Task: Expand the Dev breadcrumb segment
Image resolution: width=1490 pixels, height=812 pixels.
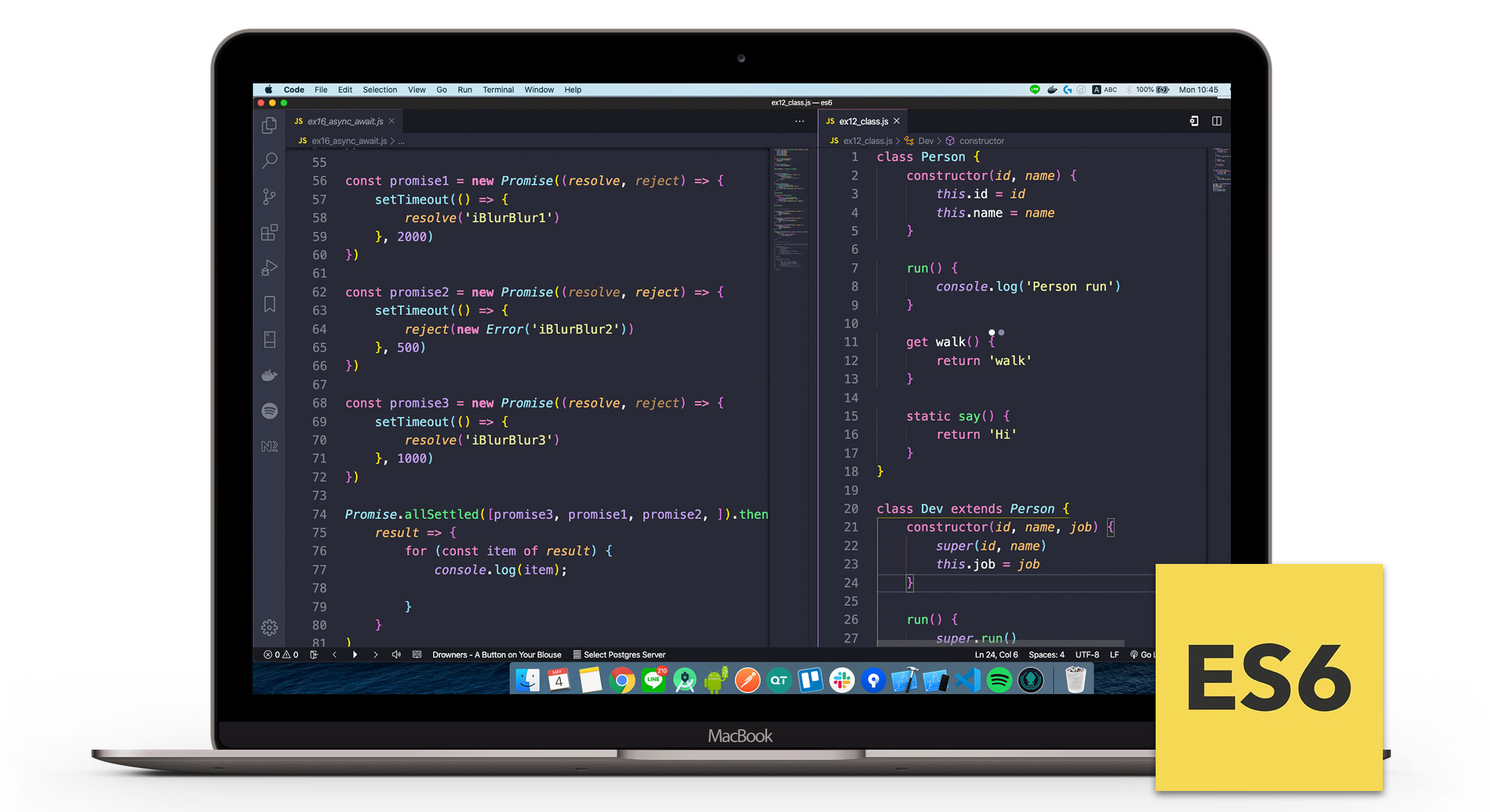Action: [x=926, y=141]
